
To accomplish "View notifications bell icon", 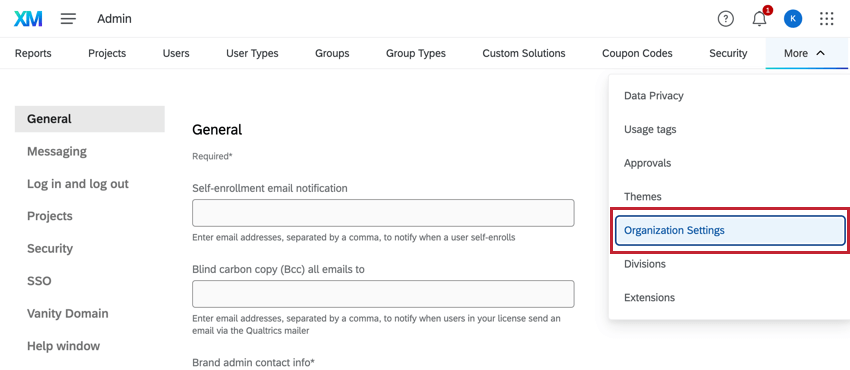I will [759, 19].
